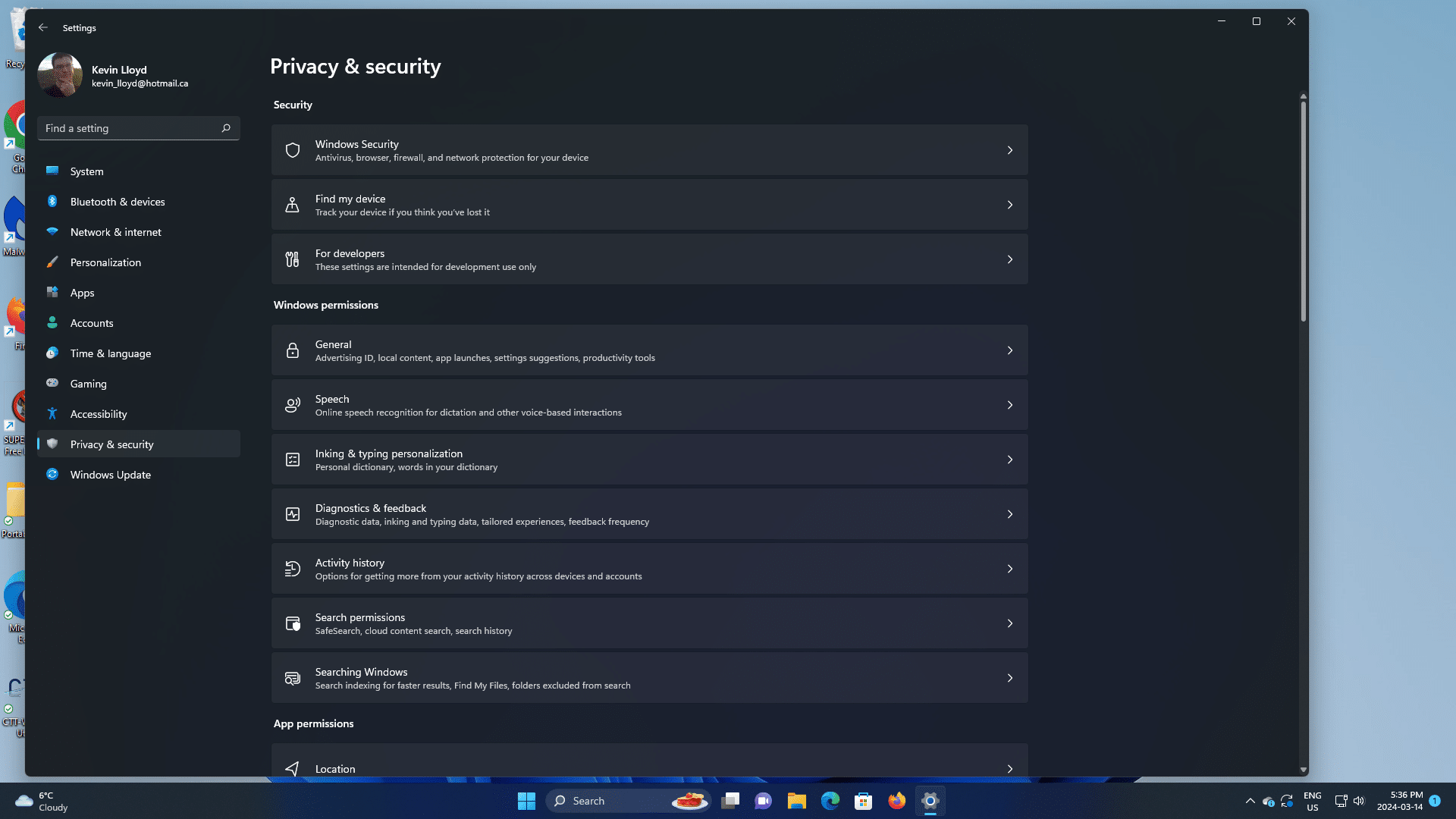Click the Speech microphone icon
Image resolution: width=1456 pixels, height=819 pixels.
(292, 404)
